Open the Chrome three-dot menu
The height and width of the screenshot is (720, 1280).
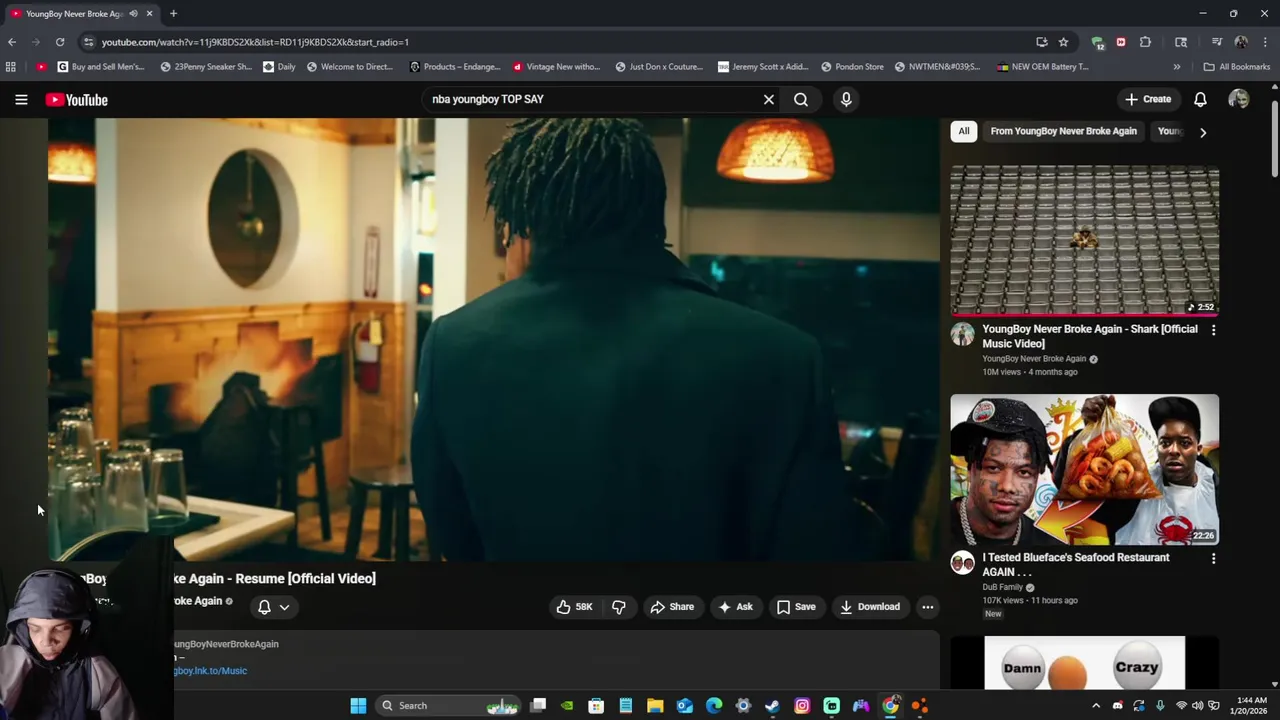coord(1265,42)
